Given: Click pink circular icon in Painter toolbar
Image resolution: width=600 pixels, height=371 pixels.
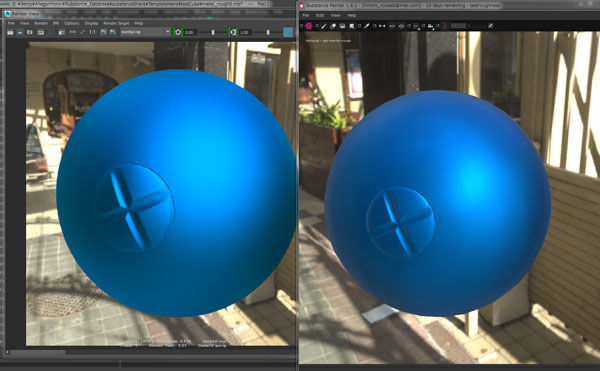Looking at the screenshot, I should (x=308, y=26).
